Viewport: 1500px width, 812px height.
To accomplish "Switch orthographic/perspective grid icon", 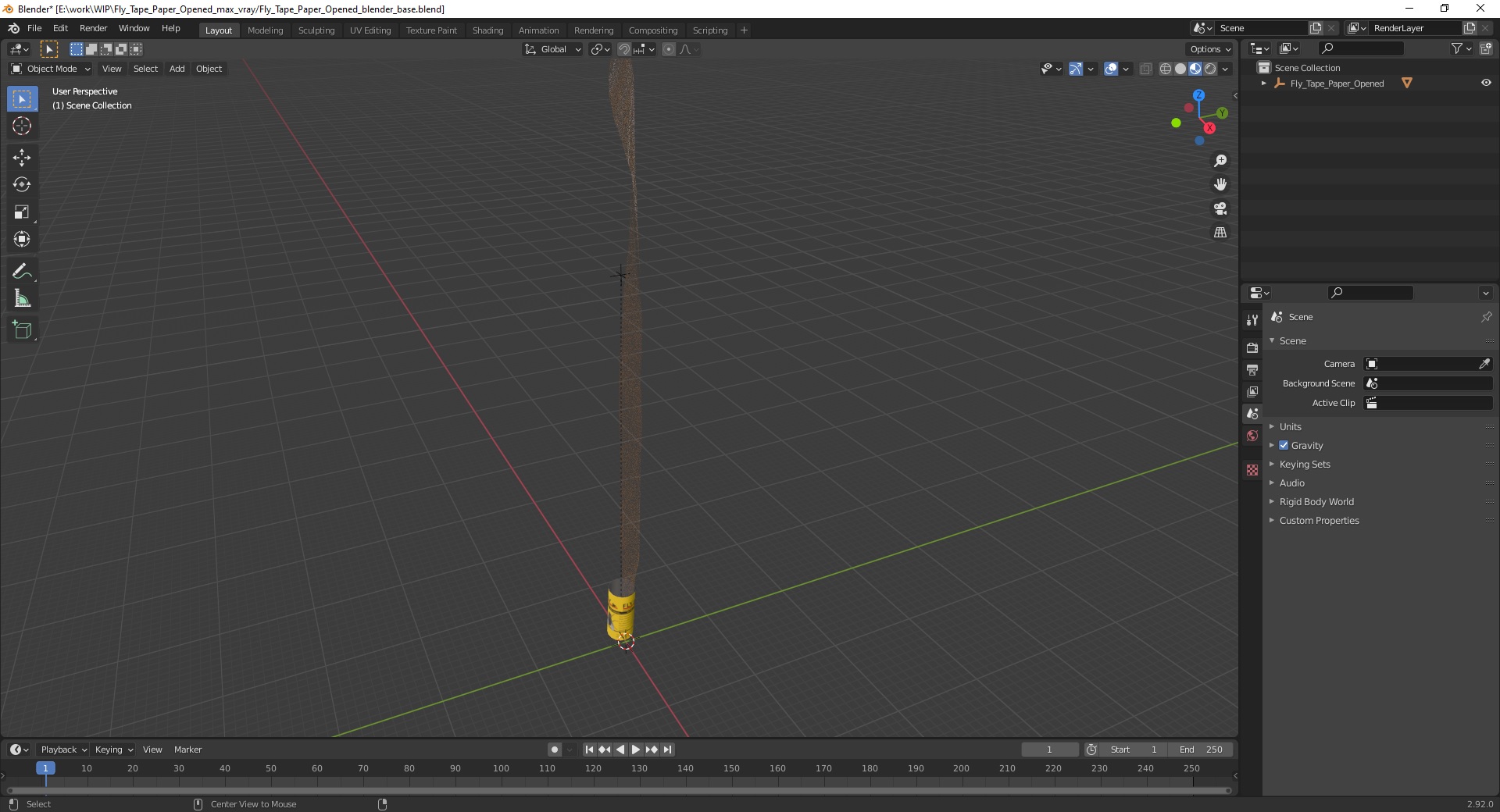I will click(1220, 233).
